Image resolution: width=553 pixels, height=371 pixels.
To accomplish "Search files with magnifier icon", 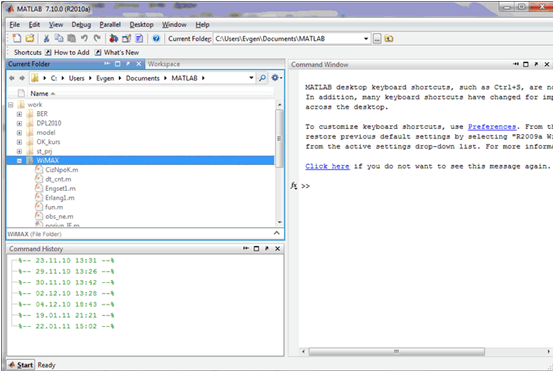I will coord(262,78).
